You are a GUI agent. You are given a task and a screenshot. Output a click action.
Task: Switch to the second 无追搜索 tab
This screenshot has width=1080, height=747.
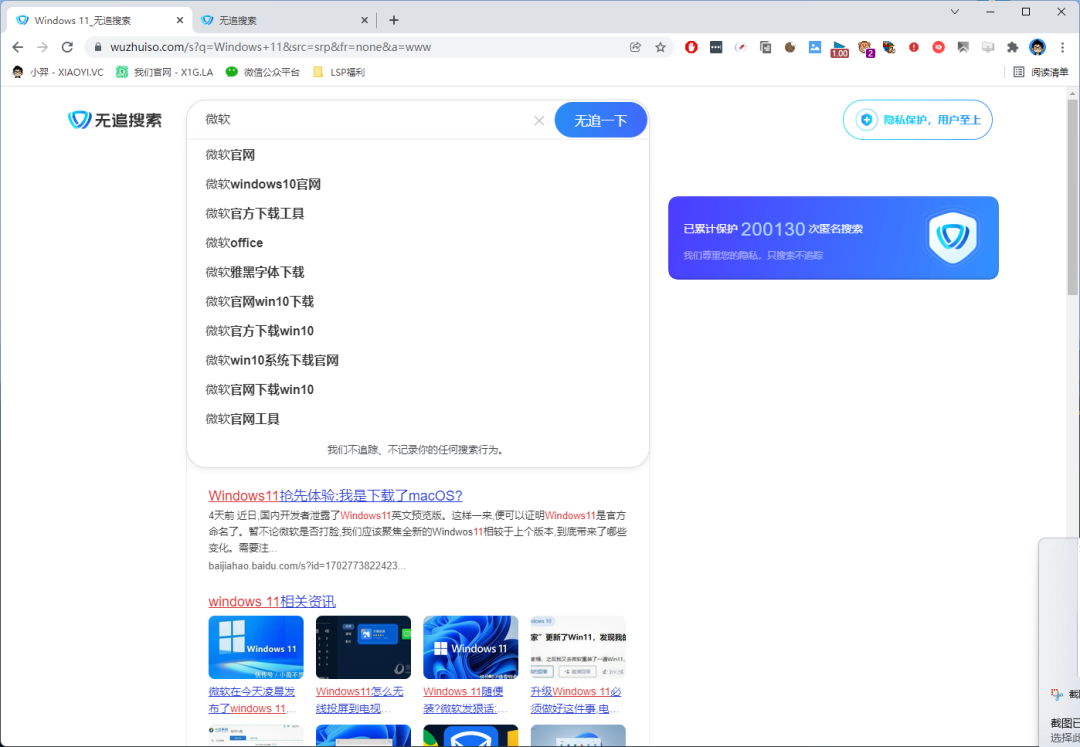coord(284,20)
